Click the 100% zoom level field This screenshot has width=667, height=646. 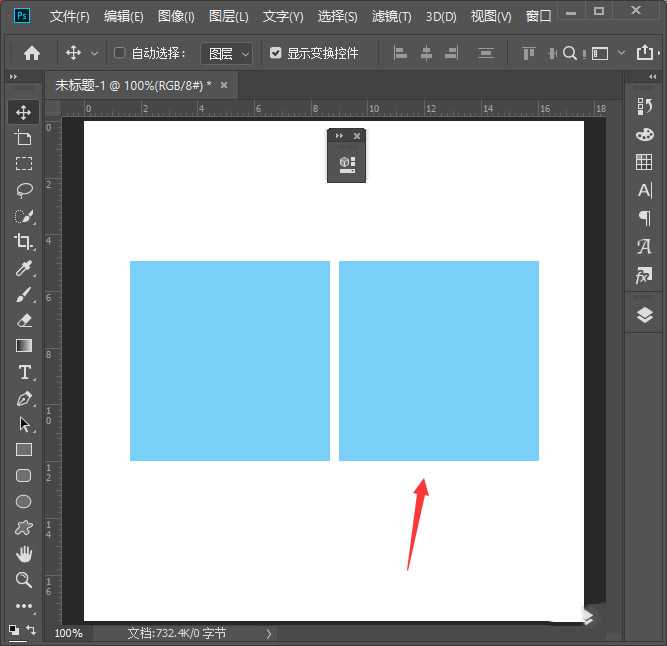pyautogui.click(x=69, y=633)
